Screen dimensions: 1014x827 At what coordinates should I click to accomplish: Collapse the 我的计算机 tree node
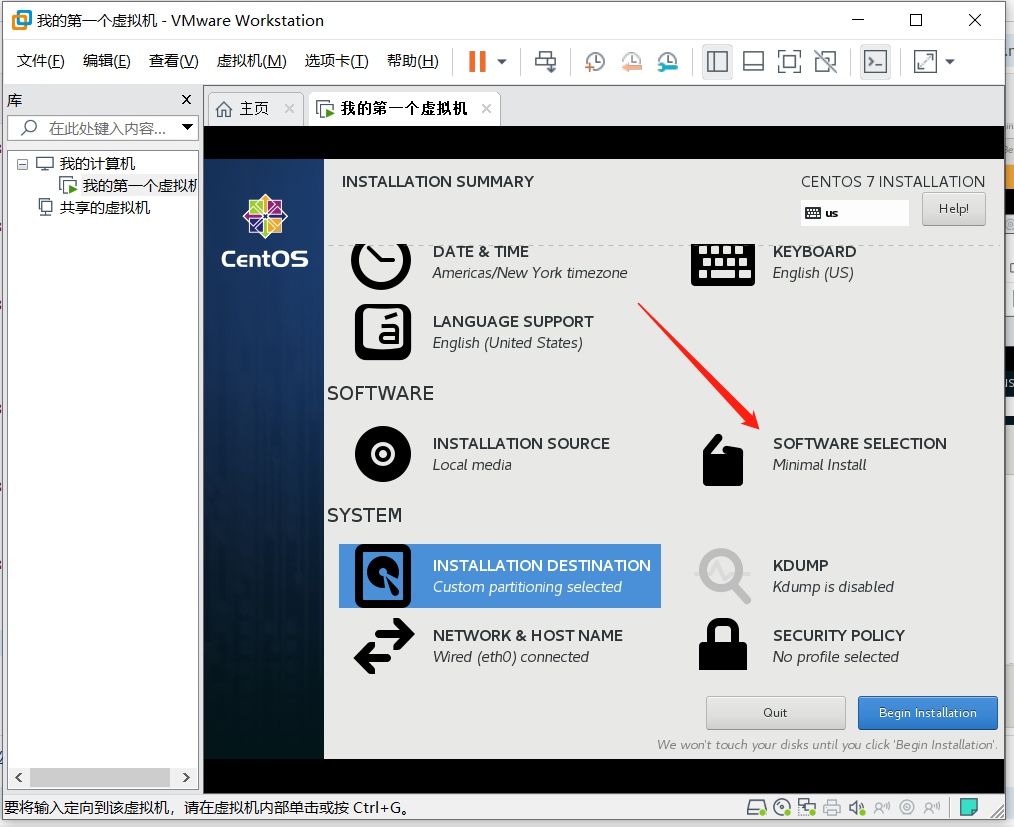point(23,164)
